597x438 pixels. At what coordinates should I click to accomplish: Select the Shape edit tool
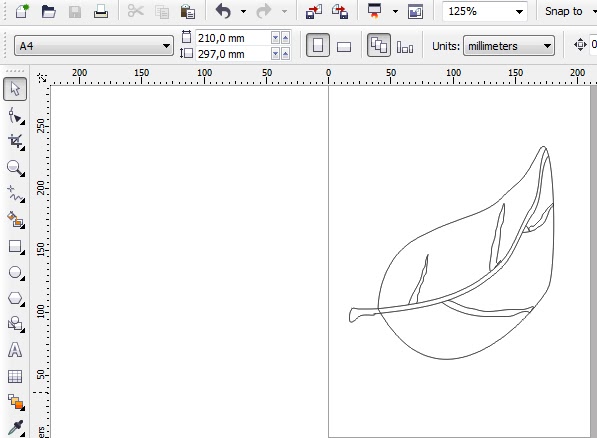point(16,116)
